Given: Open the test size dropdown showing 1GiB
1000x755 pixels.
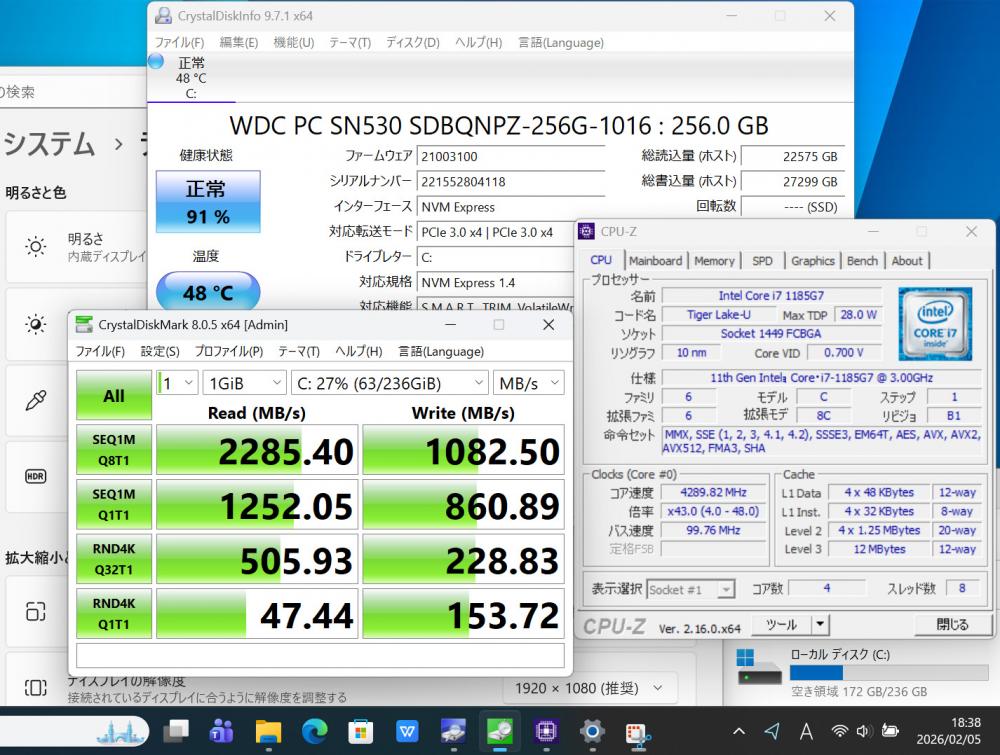Looking at the screenshot, I should click(245, 383).
